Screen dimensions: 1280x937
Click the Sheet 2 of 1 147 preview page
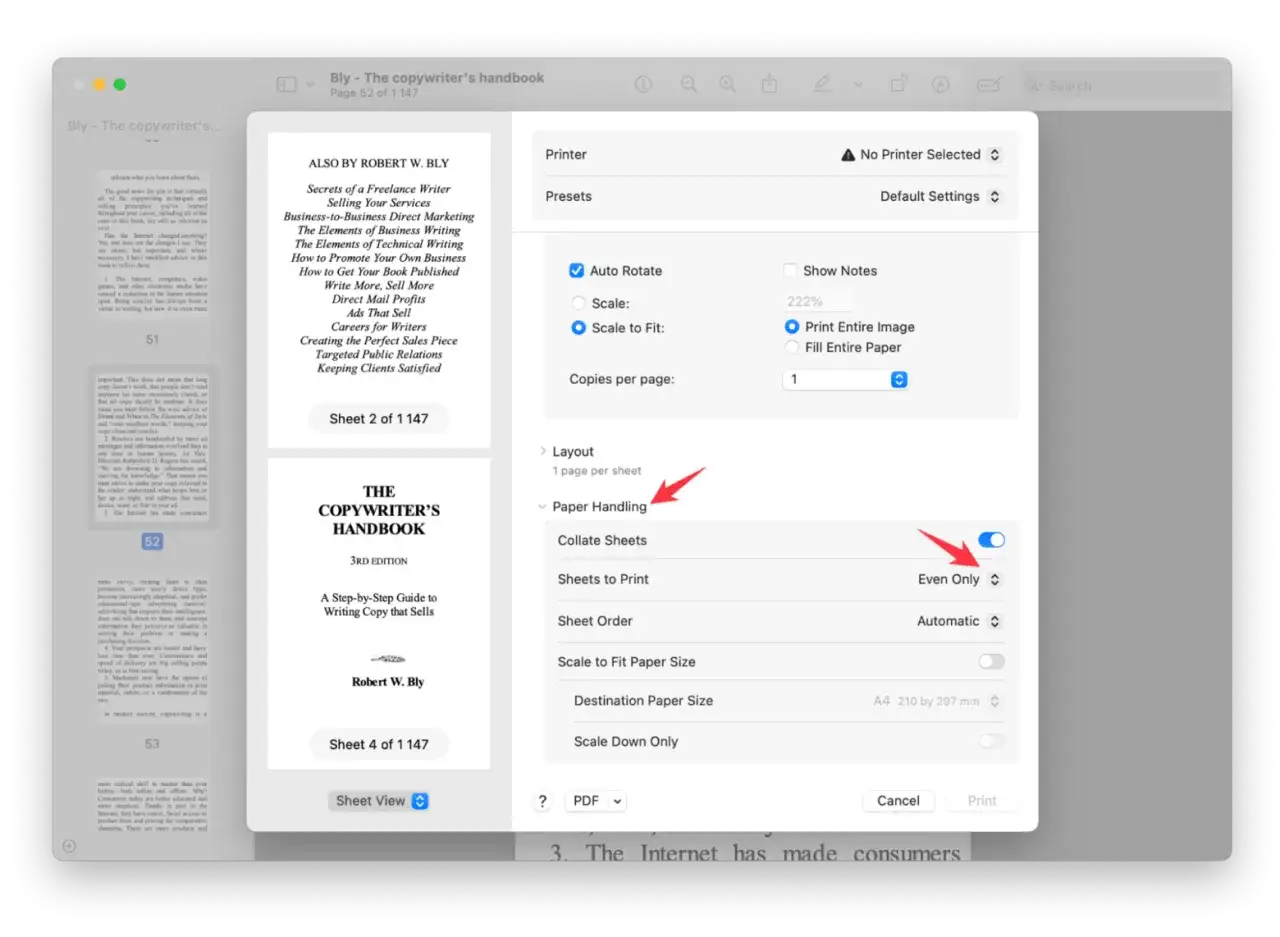[379, 290]
